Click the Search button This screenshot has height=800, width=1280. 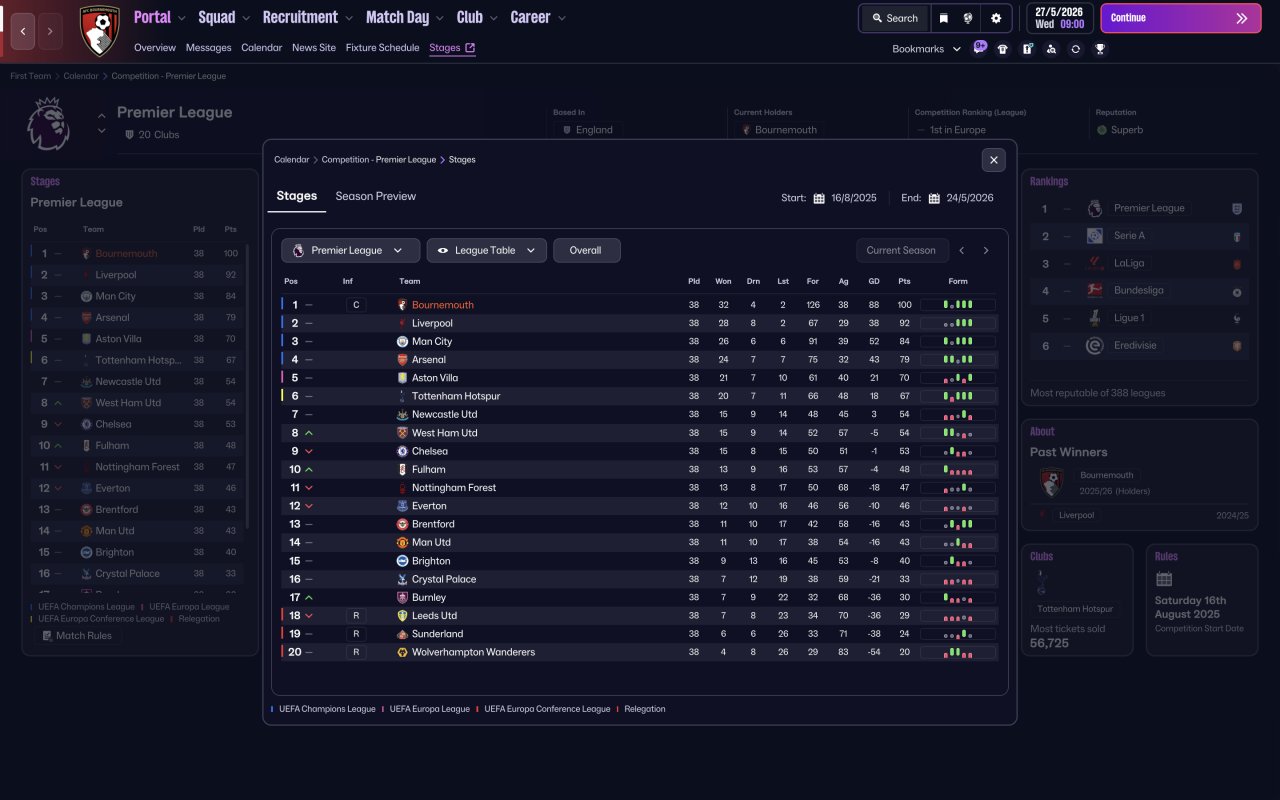click(894, 18)
